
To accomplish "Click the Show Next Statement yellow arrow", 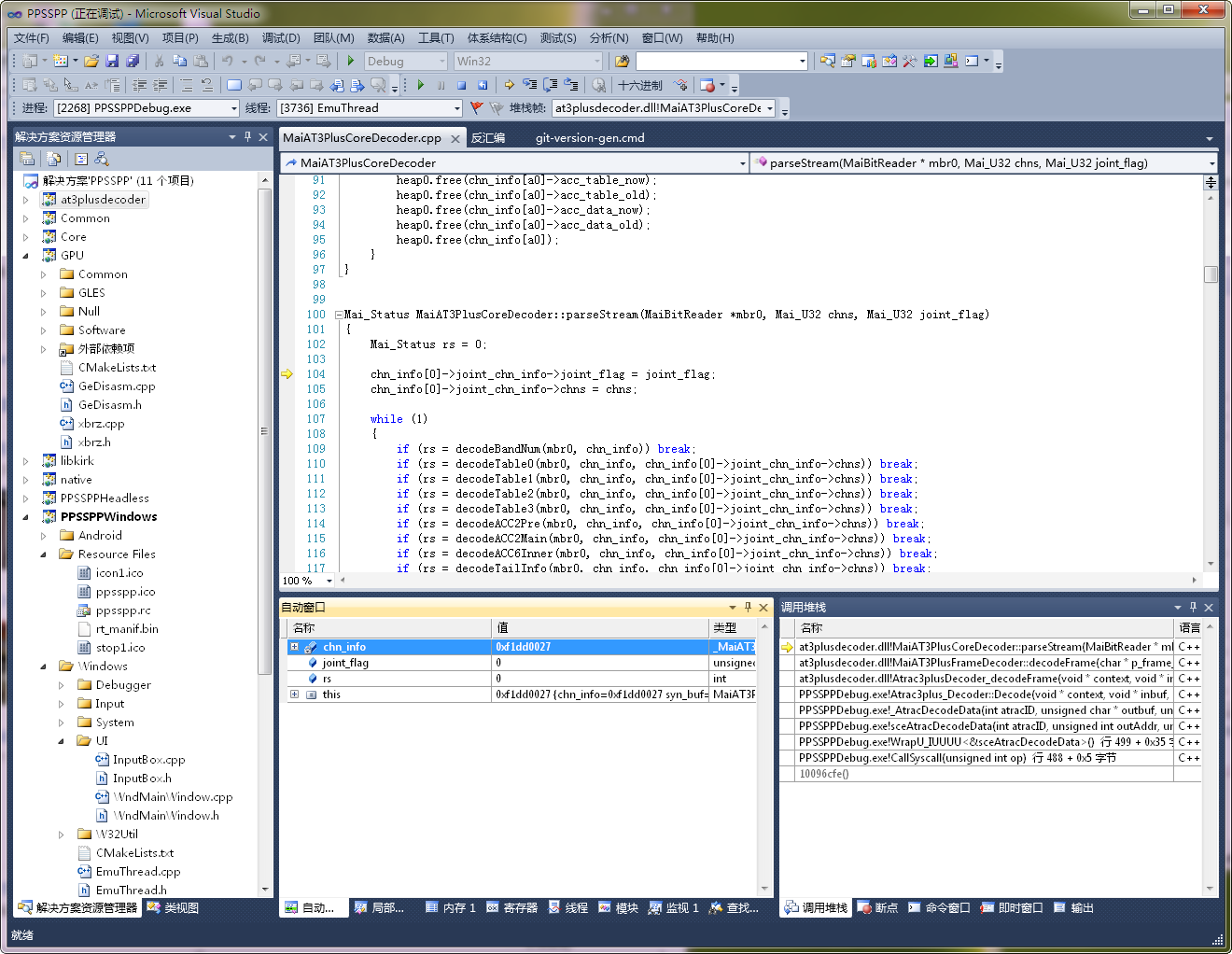I will click(510, 86).
